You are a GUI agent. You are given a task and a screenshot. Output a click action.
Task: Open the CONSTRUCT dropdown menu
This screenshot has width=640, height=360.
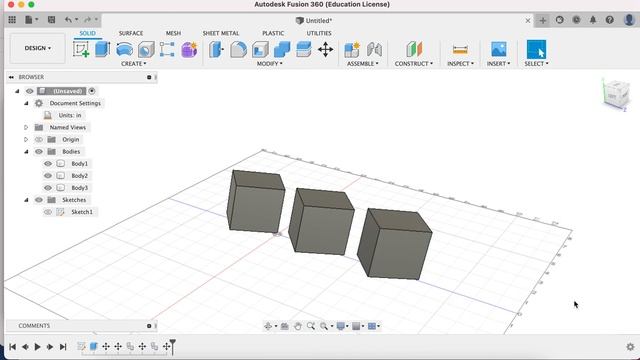point(413,64)
